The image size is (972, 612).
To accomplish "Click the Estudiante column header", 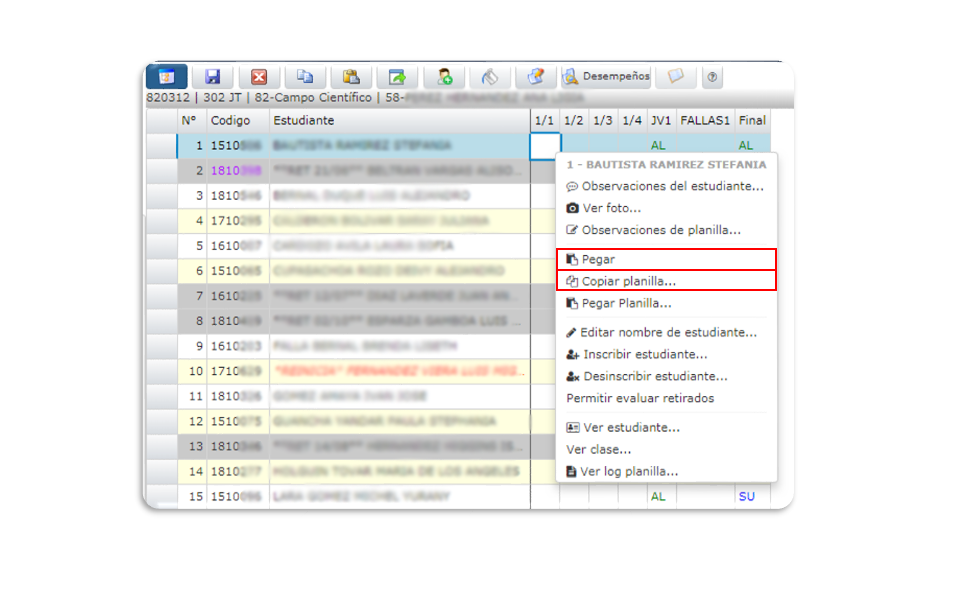I will click(x=400, y=120).
